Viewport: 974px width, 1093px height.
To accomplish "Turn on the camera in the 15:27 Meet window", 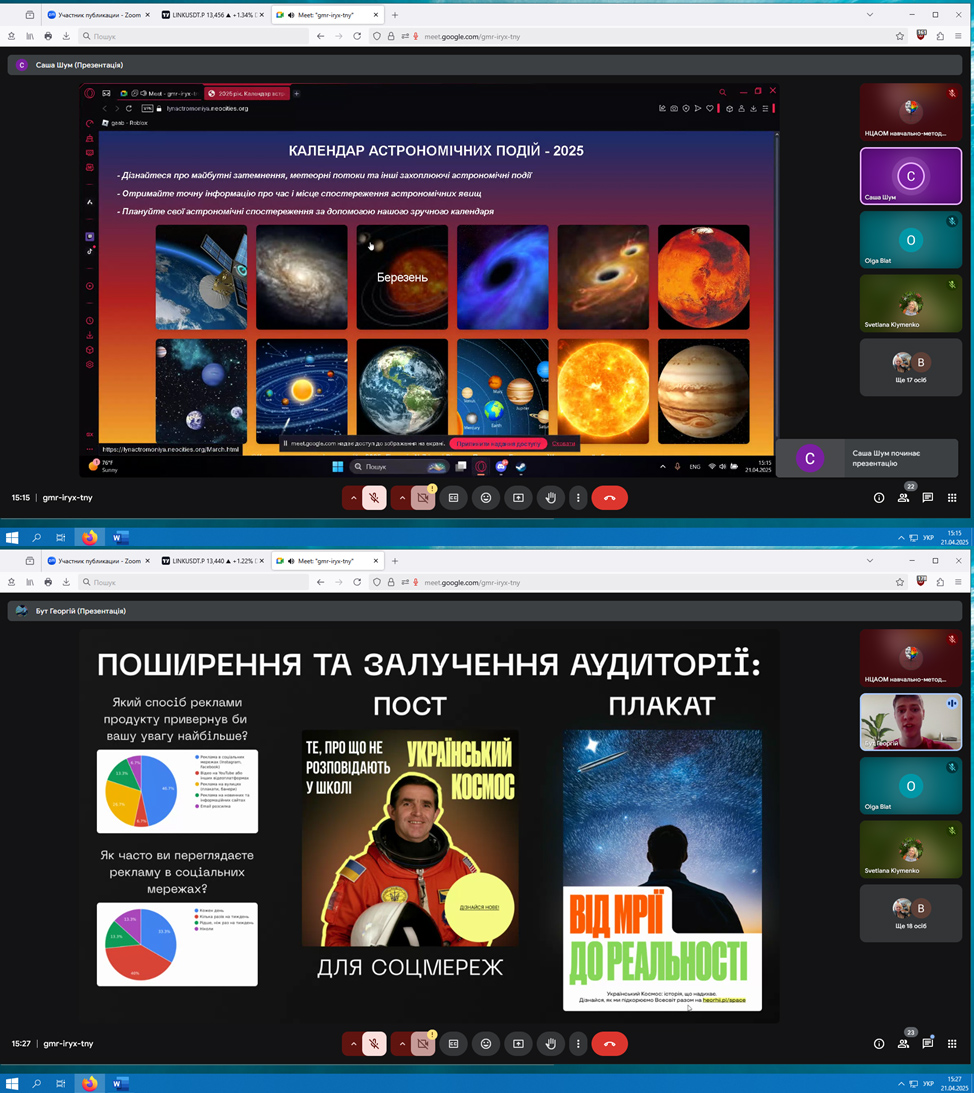I will coord(423,1044).
